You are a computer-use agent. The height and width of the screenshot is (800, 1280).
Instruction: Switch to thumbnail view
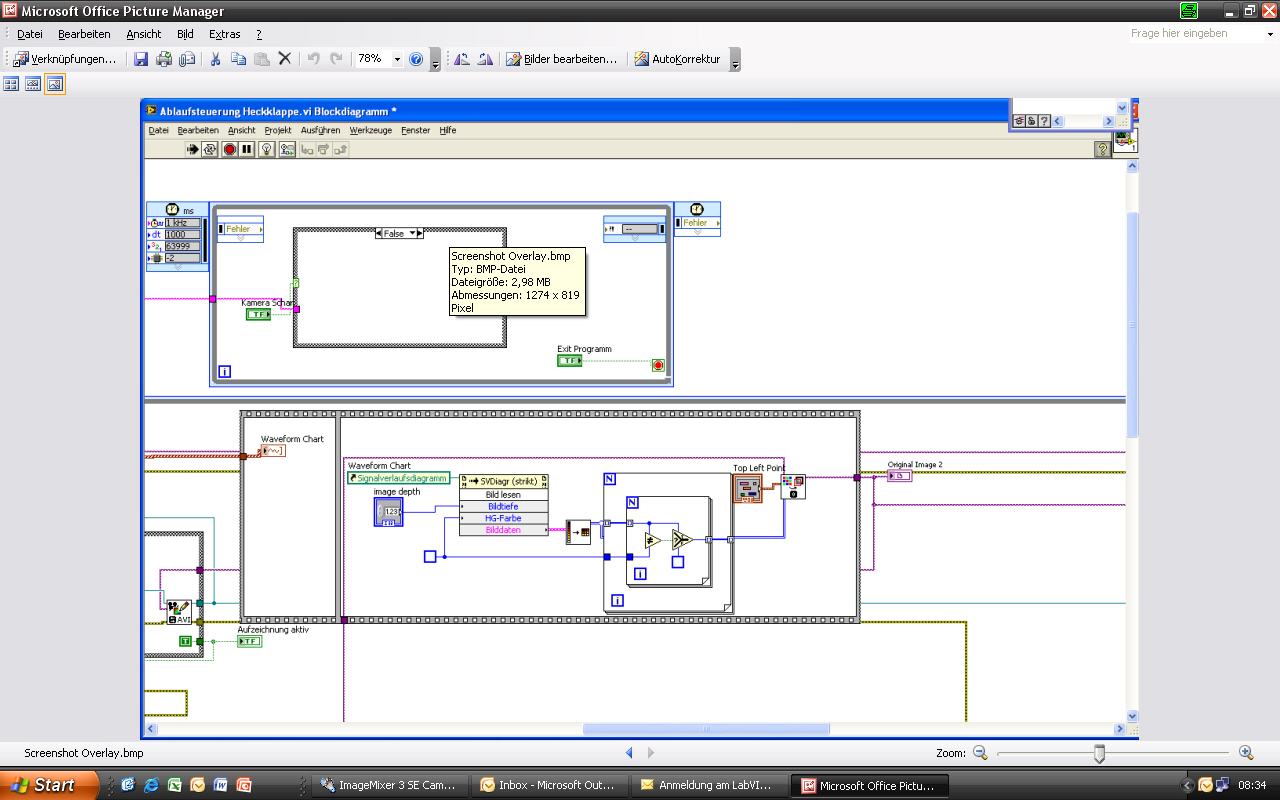pyautogui.click(x=12, y=84)
